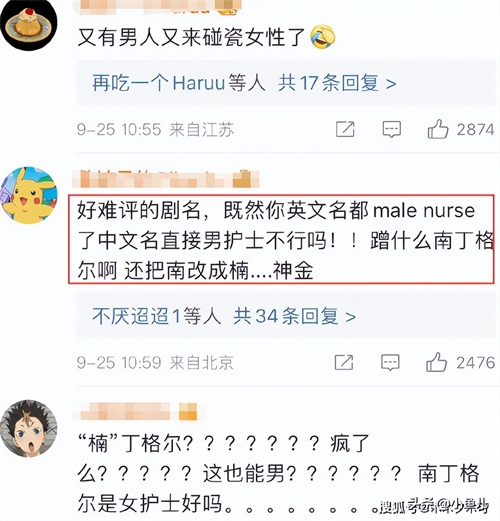
Task: View the pudding dessert avatar profile
Action: [x=28, y=23]
